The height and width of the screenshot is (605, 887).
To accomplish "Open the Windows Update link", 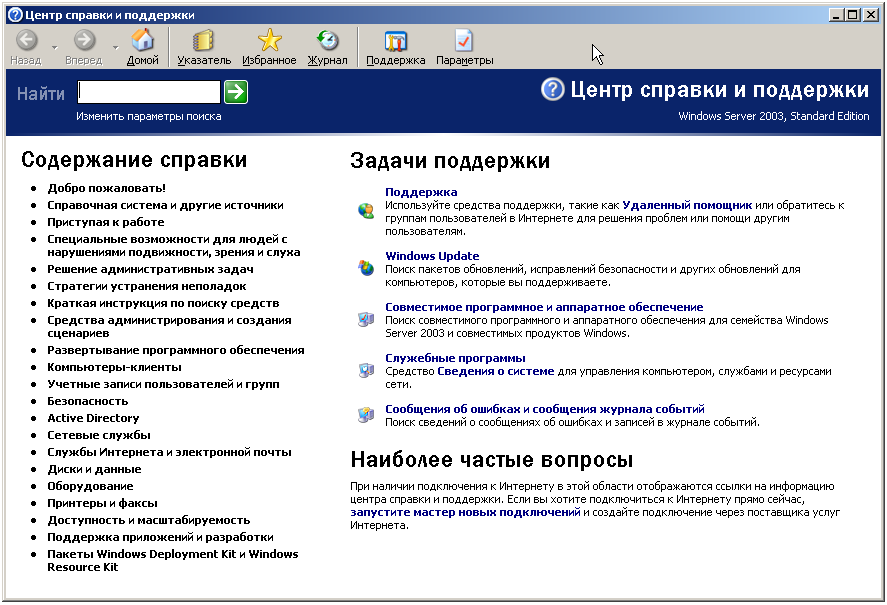I will [x=432, y=256].
